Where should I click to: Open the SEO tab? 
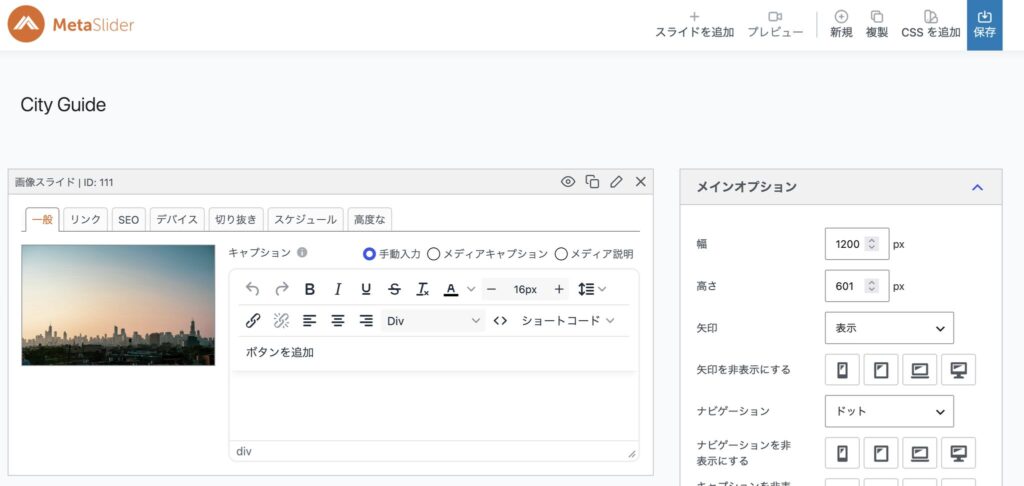(x=129, y=219)
